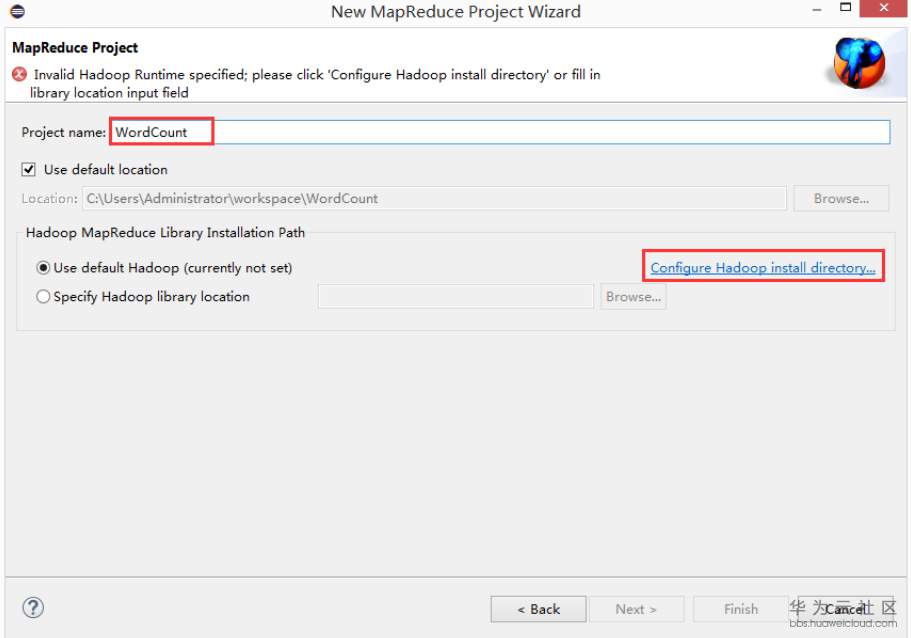The width and height of the screenshot is (911, 638).
Task: Open Configure Hadoop install directory link
Action: click(762, 268)
